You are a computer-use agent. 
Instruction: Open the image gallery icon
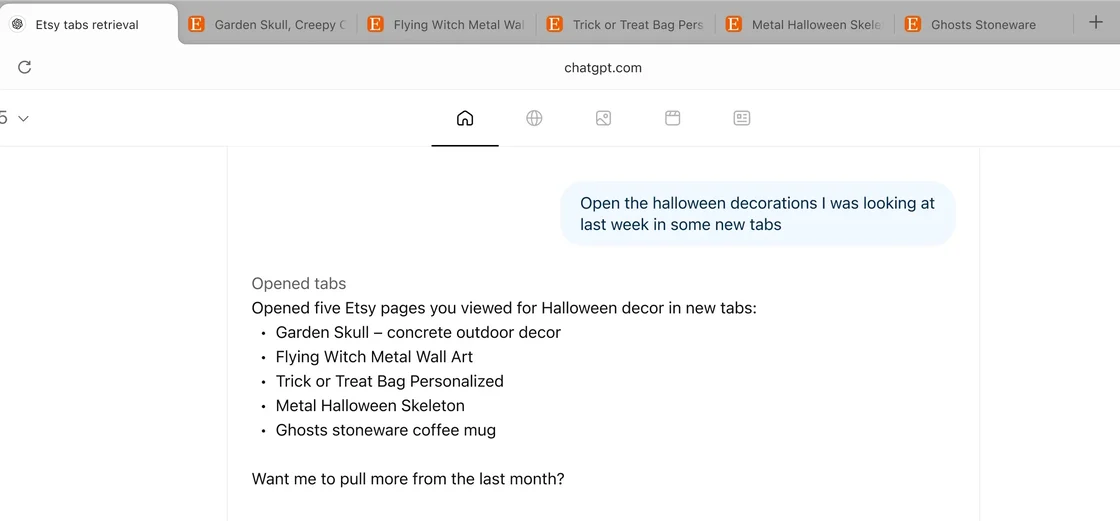coord(603,118)
